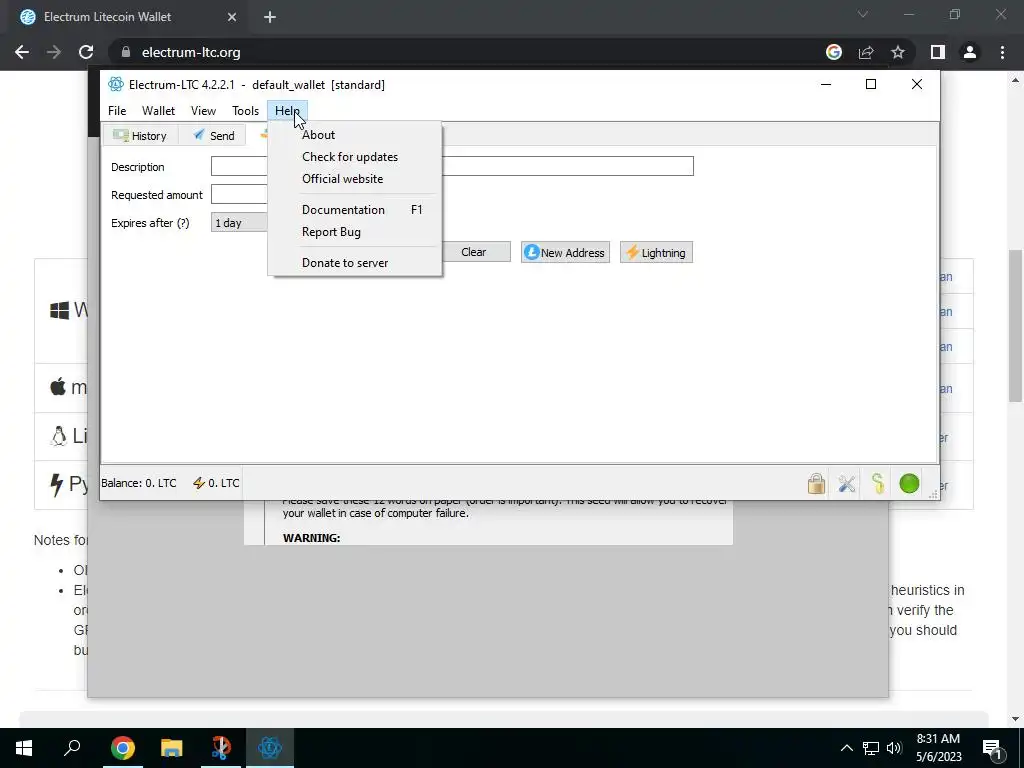
Task: Switch to the History tab
Action: pos(140,135)
